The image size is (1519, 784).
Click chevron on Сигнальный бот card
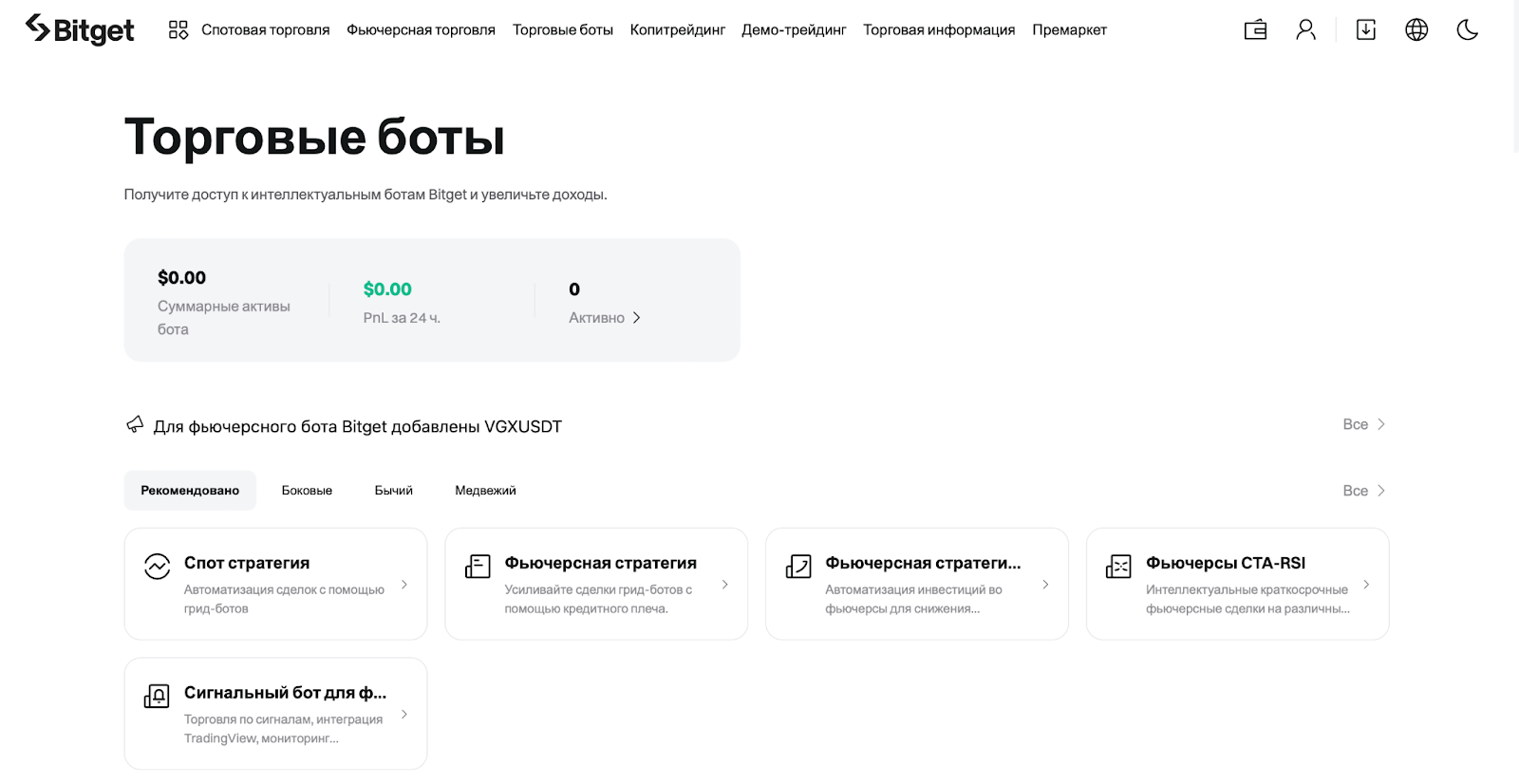[x=404, y=715]
